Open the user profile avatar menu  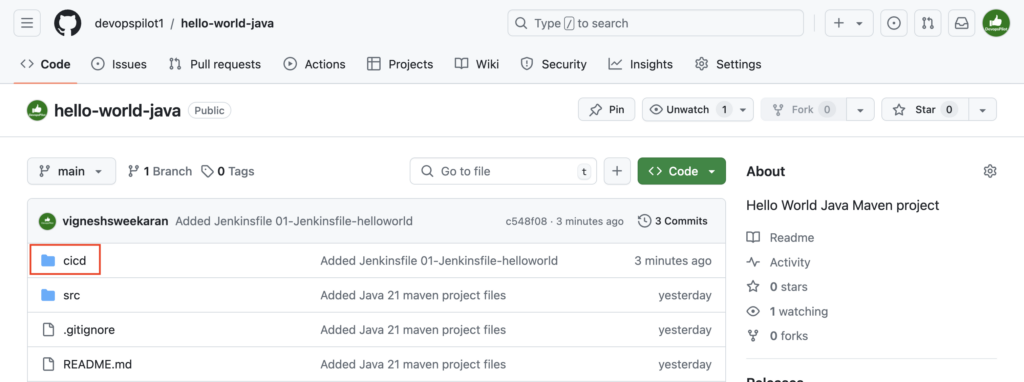click(996, 23)
